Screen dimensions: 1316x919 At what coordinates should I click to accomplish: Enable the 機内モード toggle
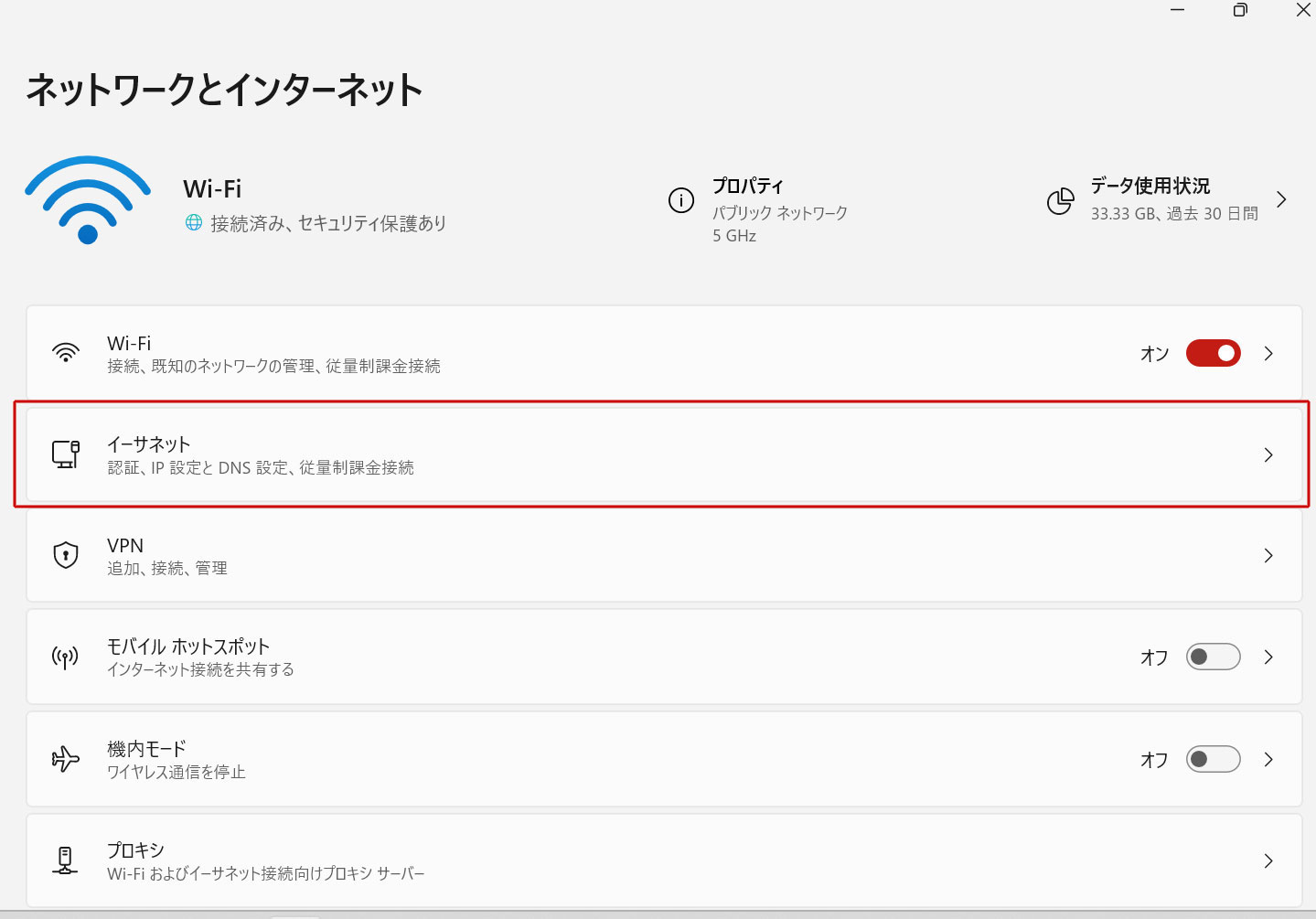click(1213, 759)
